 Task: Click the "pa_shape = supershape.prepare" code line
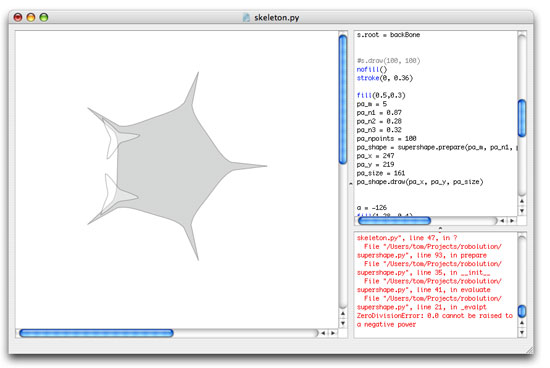(437, 147)
